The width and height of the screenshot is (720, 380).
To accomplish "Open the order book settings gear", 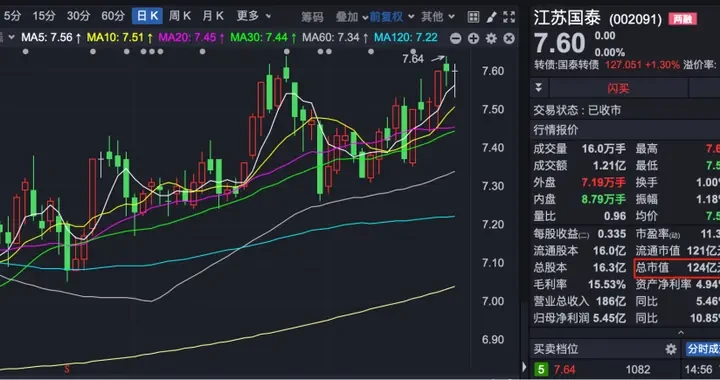I will (x=671, y=349).
